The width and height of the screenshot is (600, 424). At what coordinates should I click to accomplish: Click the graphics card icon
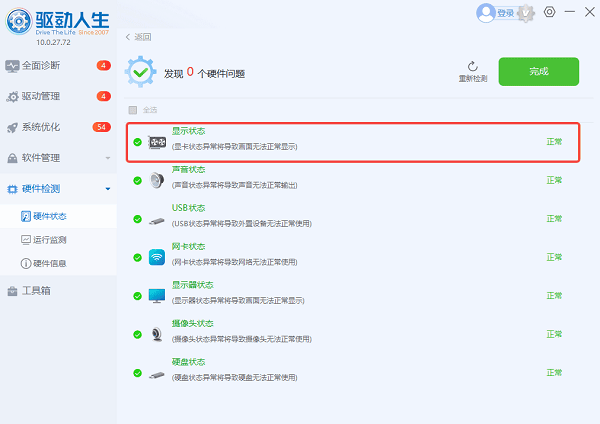[157, 142]
